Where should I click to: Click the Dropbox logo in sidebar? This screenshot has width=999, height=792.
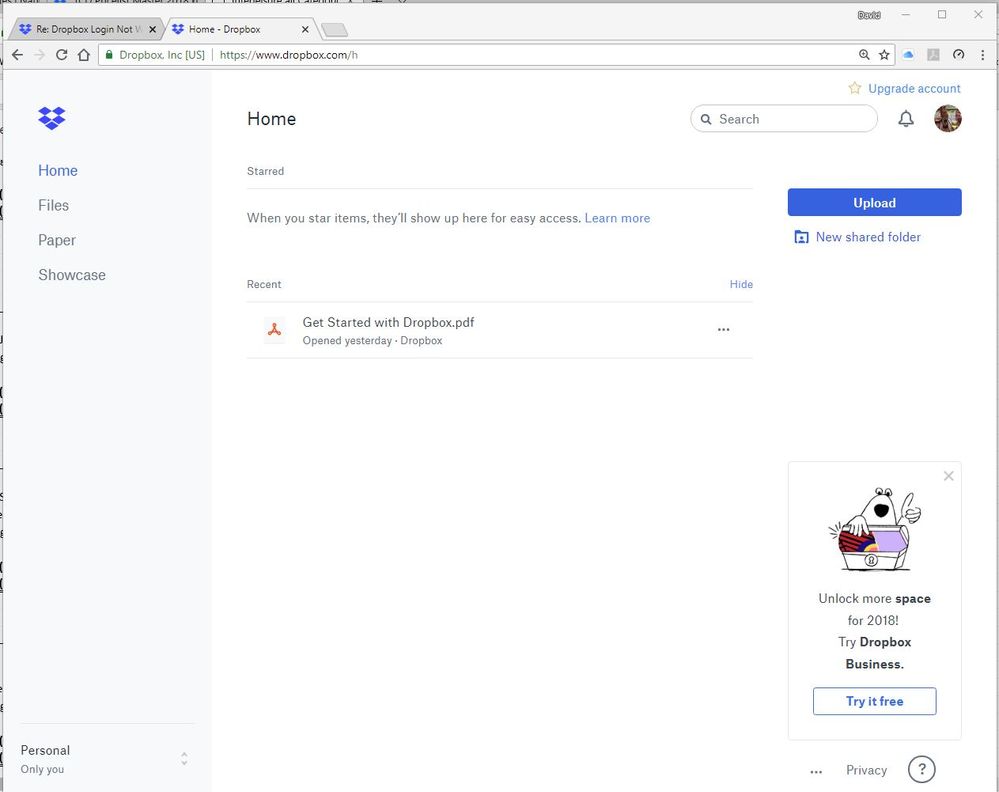(x=51, y=118)
